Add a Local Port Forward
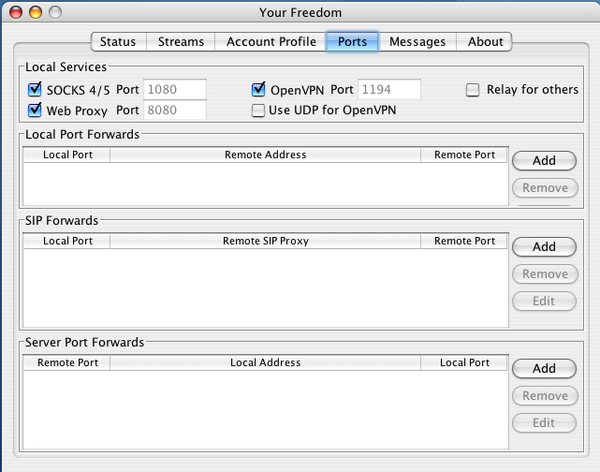This screenshot has height=472, width=600. pos(544,160)
